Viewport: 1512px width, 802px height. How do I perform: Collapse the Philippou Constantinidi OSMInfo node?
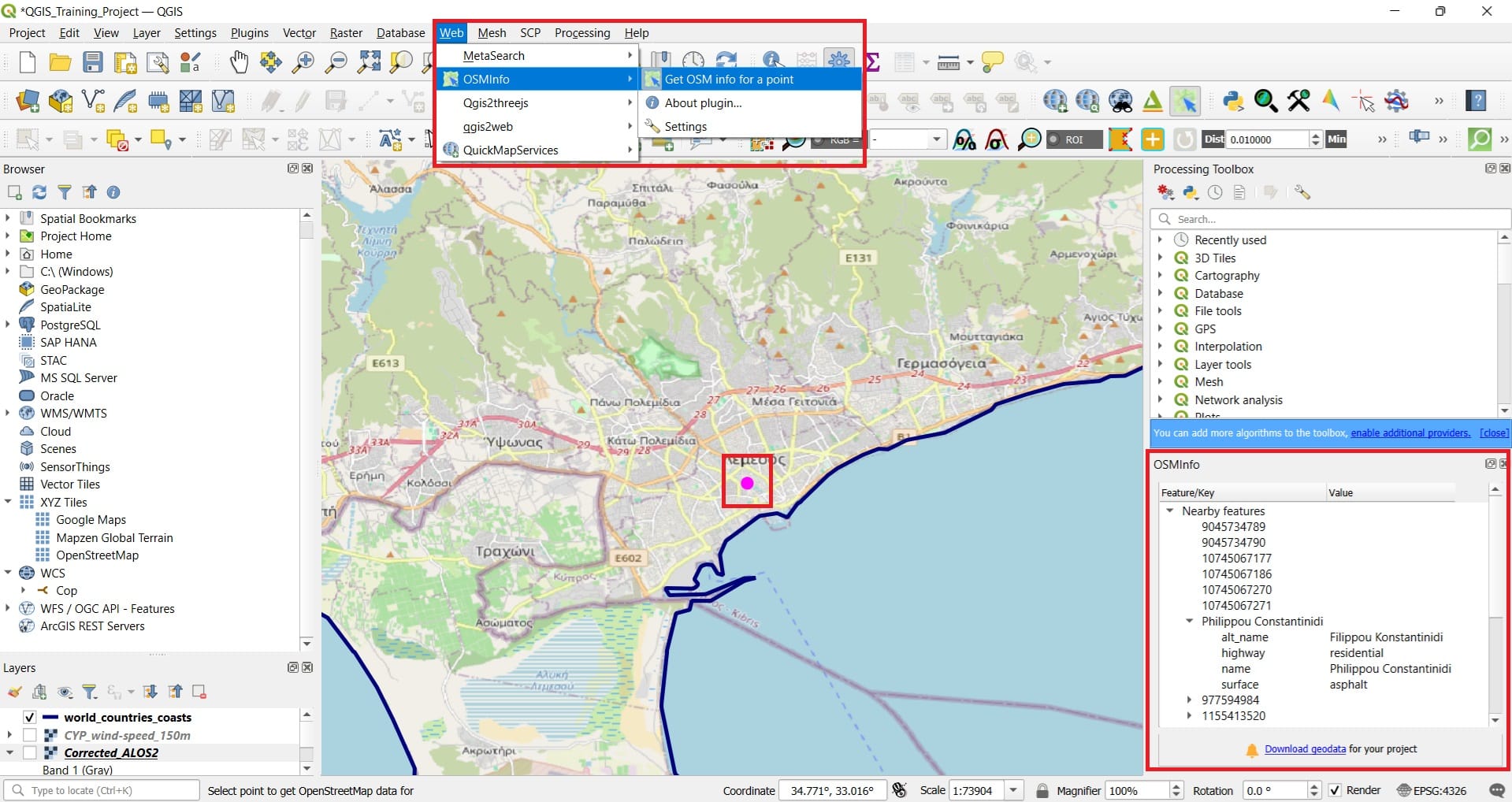(x=1190, y=621)
